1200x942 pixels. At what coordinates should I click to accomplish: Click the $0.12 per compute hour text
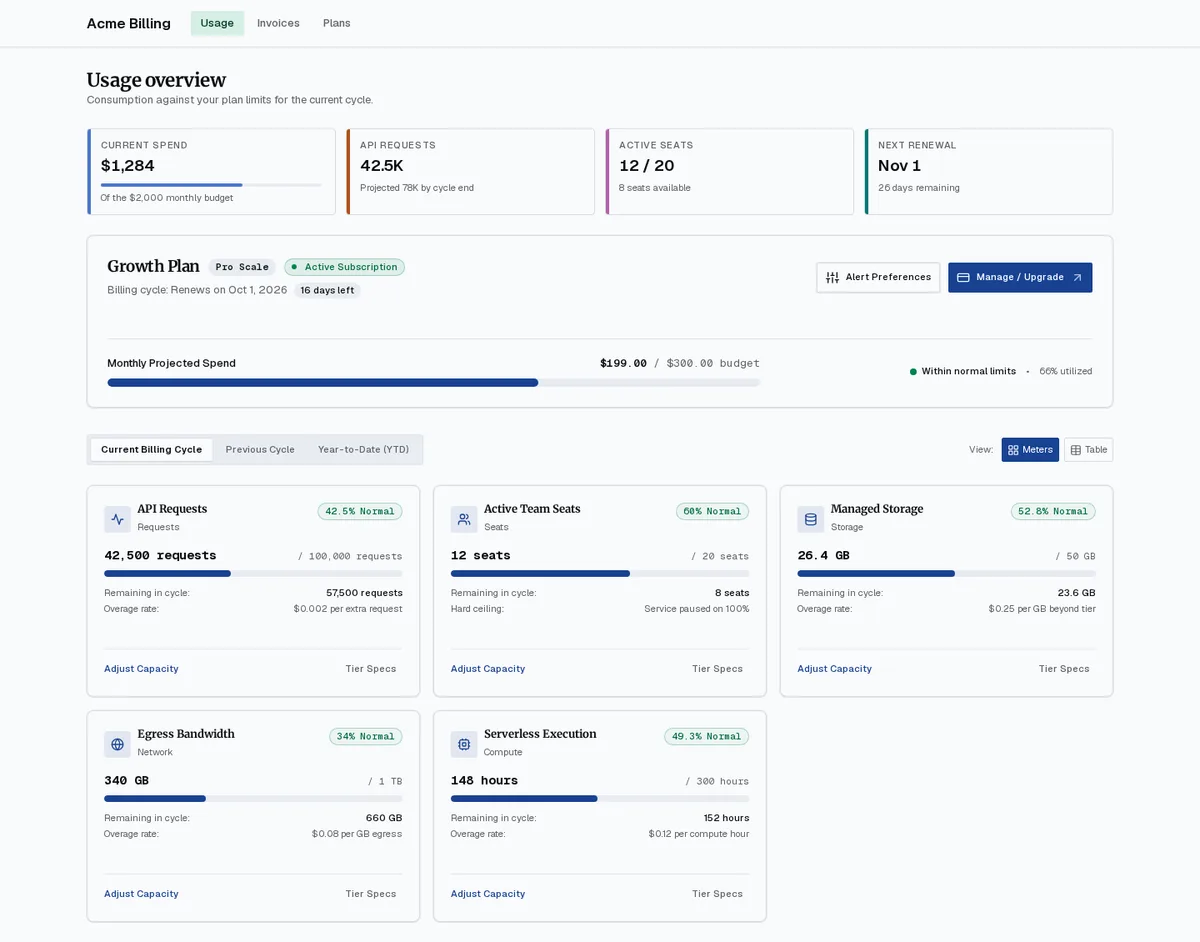pos(698,834)
